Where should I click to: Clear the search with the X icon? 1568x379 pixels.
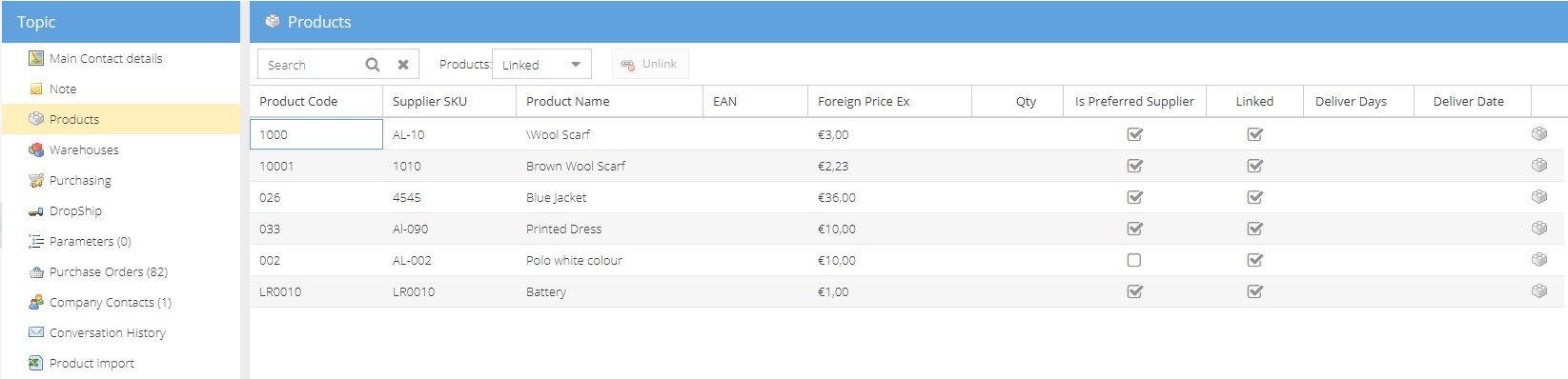[x=403, y=65]
